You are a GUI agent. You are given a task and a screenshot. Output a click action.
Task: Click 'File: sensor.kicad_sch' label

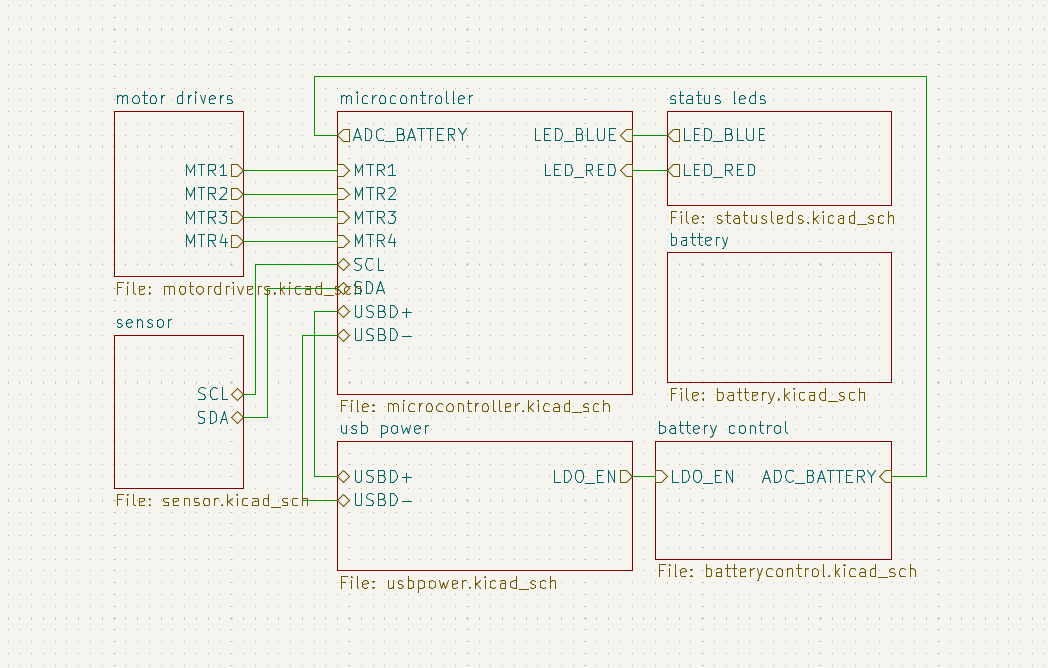[x=212, y=501]
